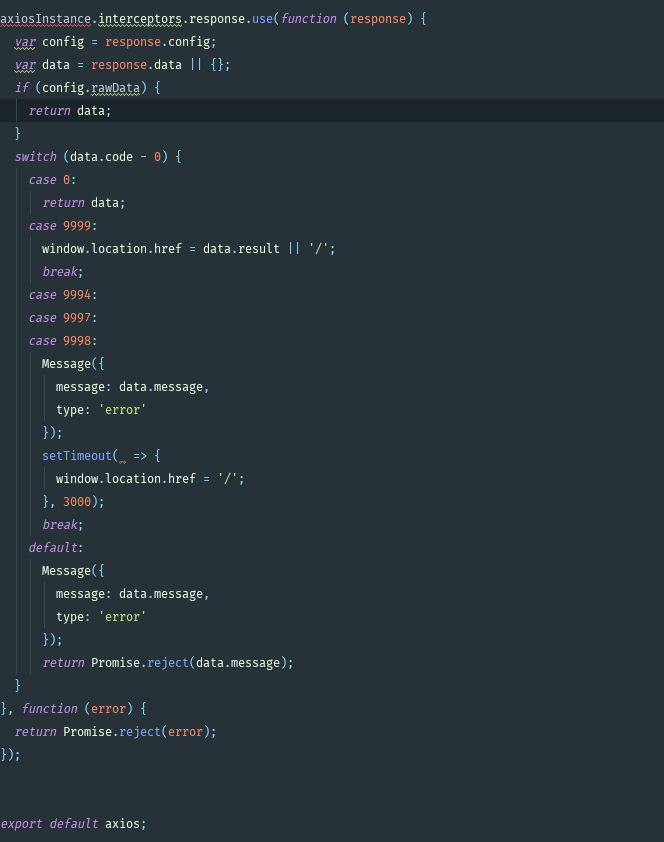This screenshot has height=842, width=664.
Task: Click 'var config = response.config;' line
Action: (115, 42)
